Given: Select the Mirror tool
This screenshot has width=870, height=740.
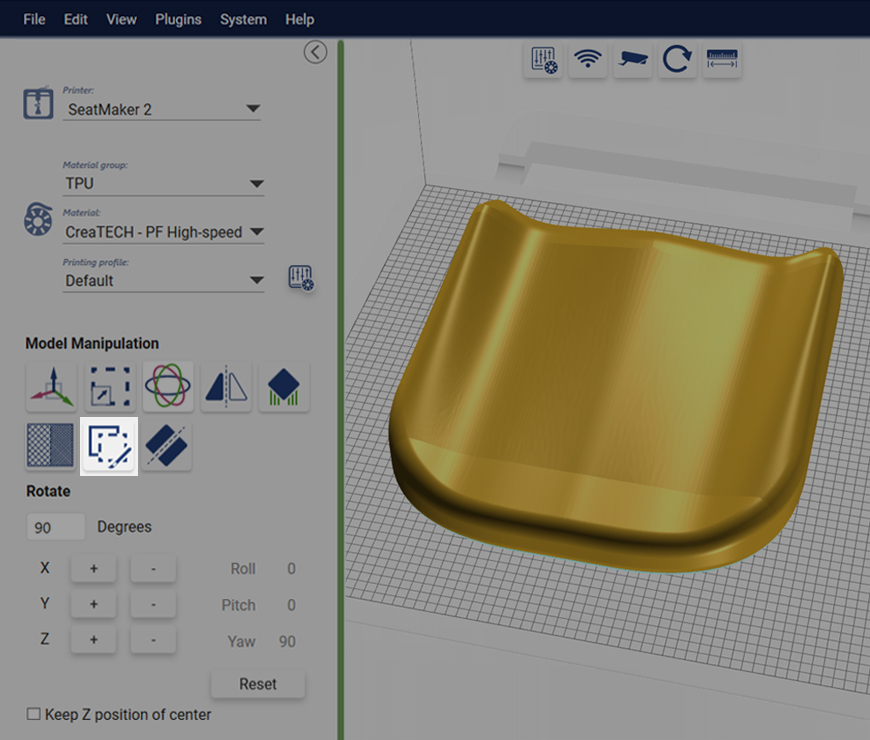Looking at the screenshot, I should click(x=226, y=387).
